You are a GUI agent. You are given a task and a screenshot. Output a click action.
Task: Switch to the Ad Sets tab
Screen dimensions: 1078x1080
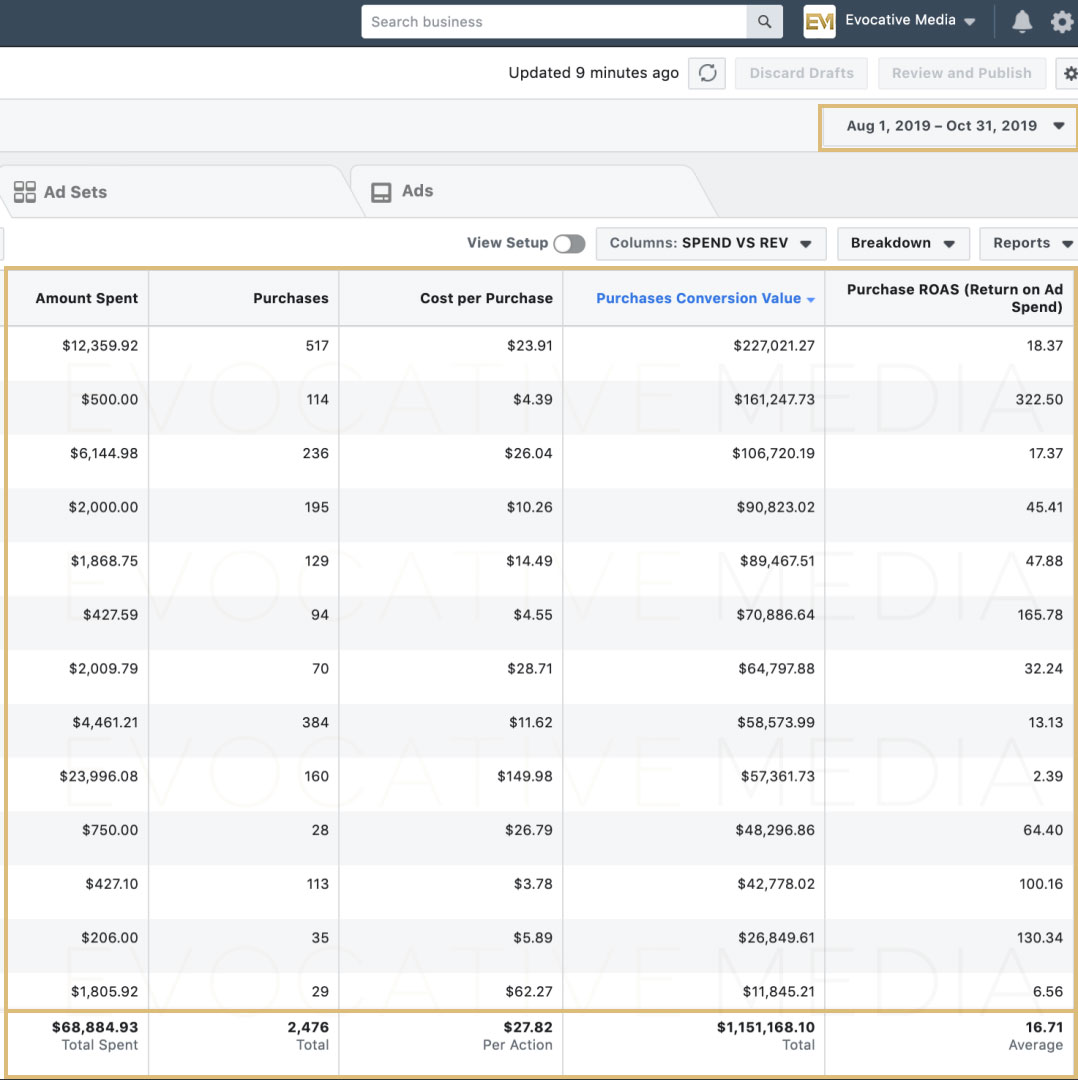[x=75, y=192]
